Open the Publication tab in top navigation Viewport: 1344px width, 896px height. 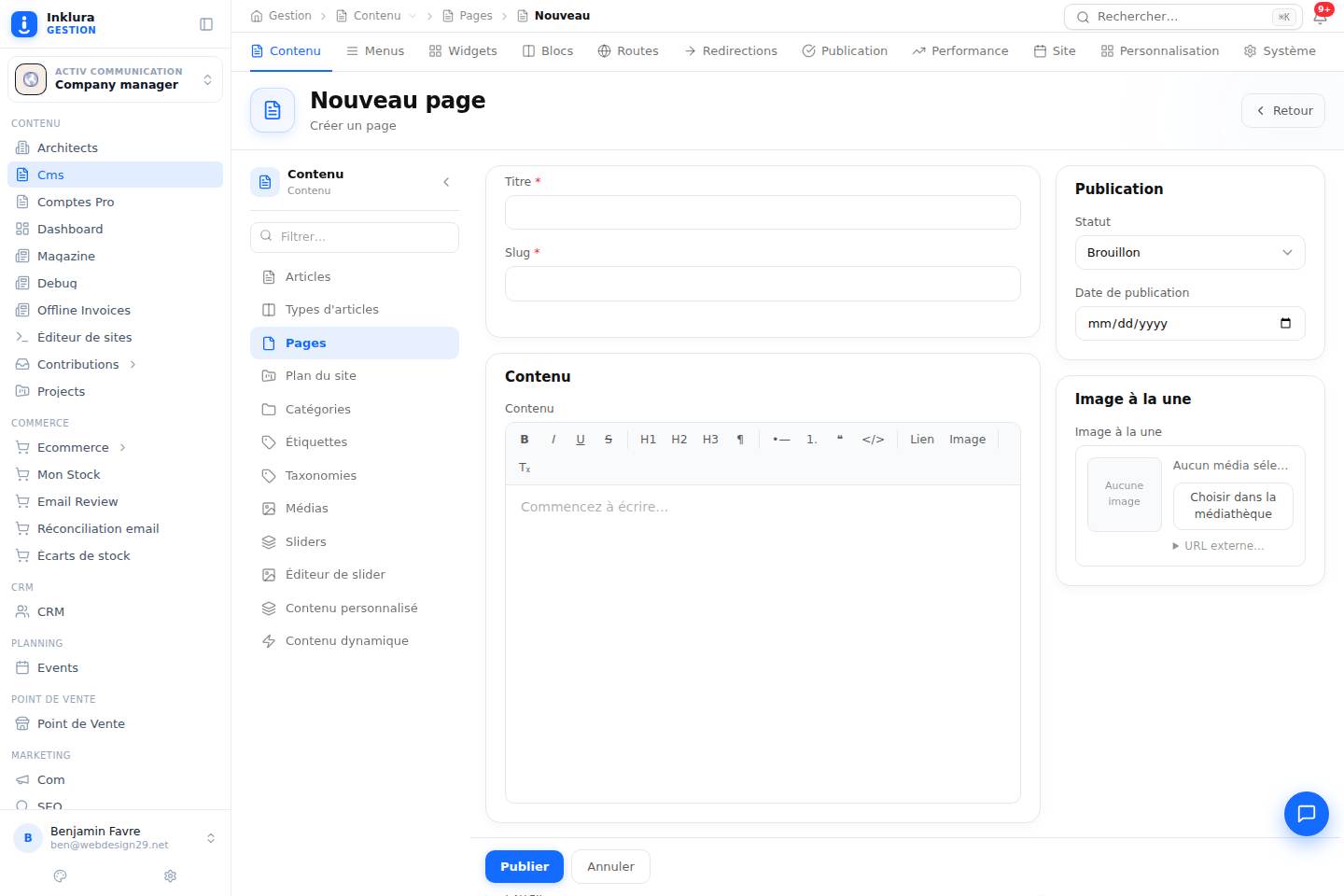(x=845, y=51)
